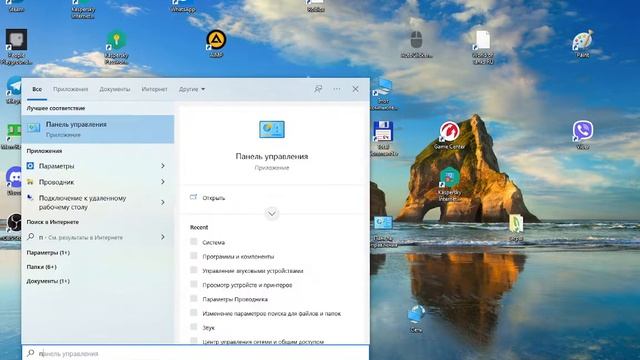Viewport: 640px width, 360px height.
Task: Open the Другие dropdown filter
Action: [x=192, y=89]
